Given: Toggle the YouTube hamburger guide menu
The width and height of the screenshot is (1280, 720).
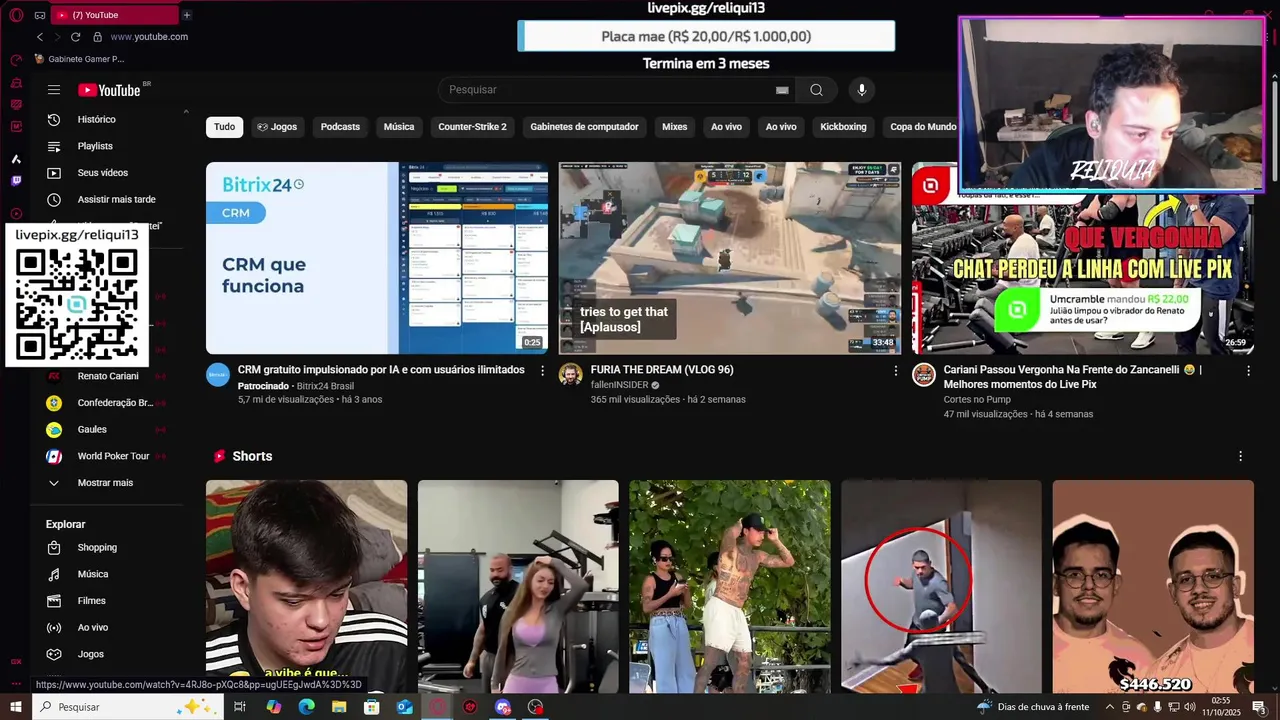Looking at the screenshot, I should coord(54,90).
